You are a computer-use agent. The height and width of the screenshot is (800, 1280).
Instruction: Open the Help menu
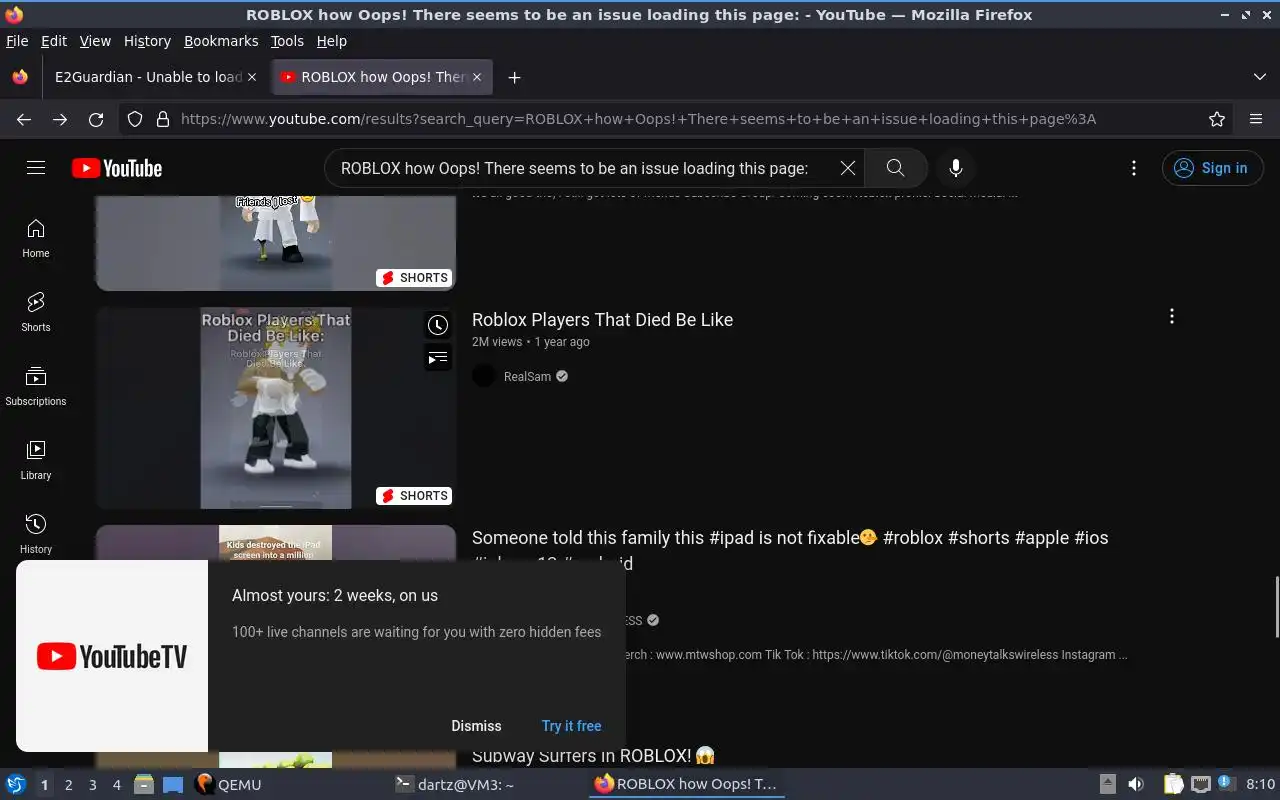pyautogui.click(x=331, y=41)
